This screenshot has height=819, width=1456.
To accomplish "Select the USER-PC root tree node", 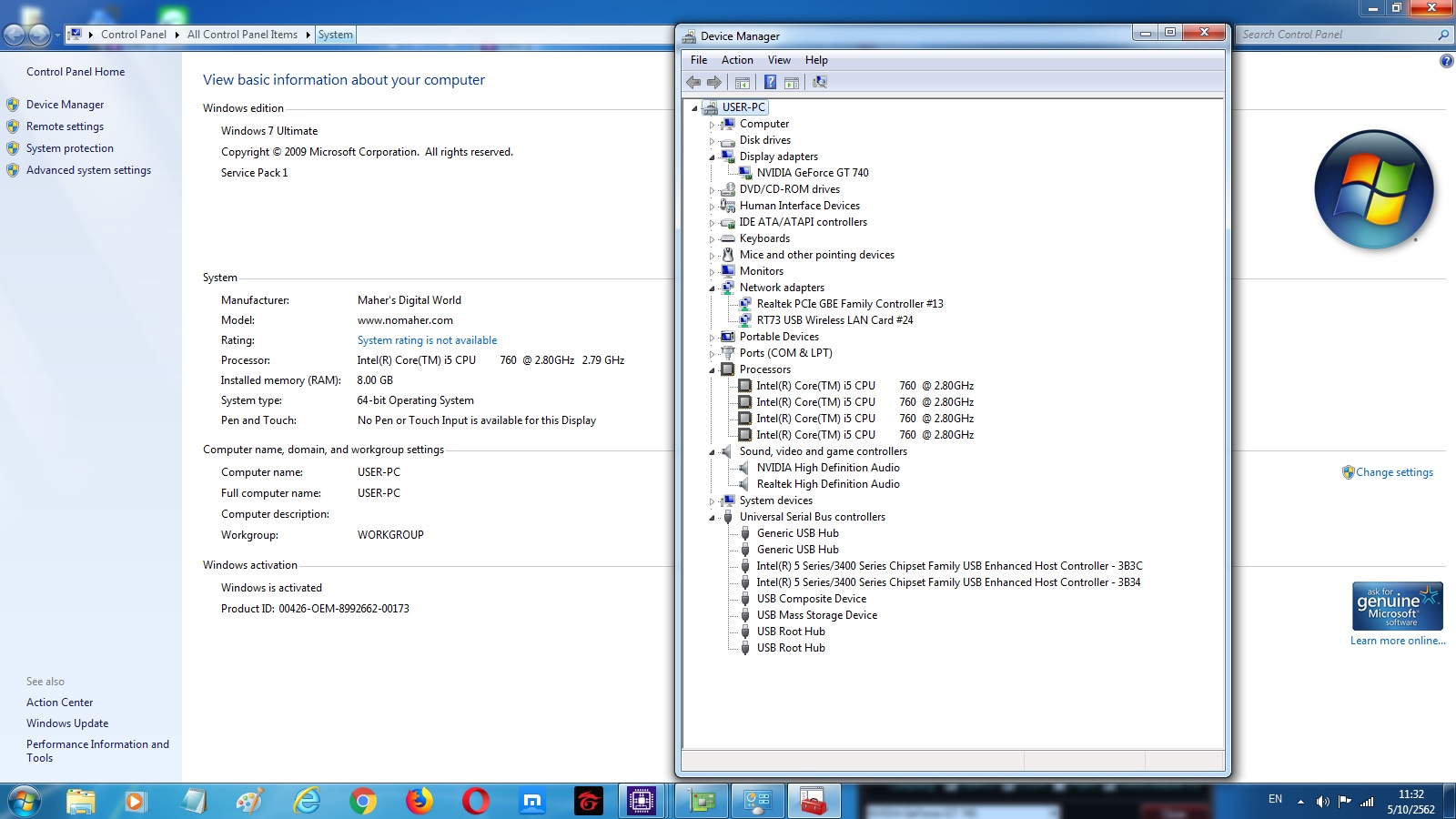I will coord(743,107).
